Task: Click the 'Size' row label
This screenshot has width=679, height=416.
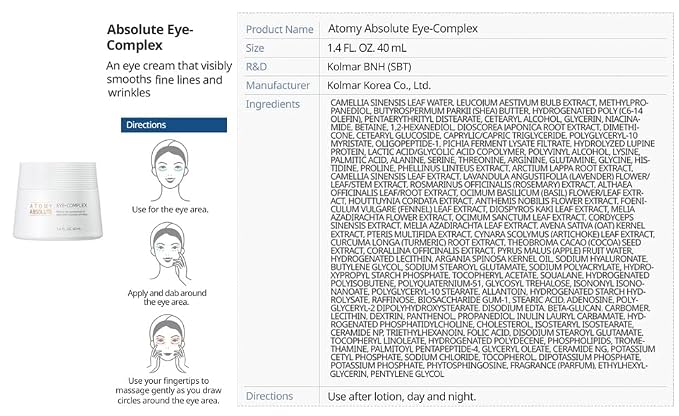Action: [255, 48]
